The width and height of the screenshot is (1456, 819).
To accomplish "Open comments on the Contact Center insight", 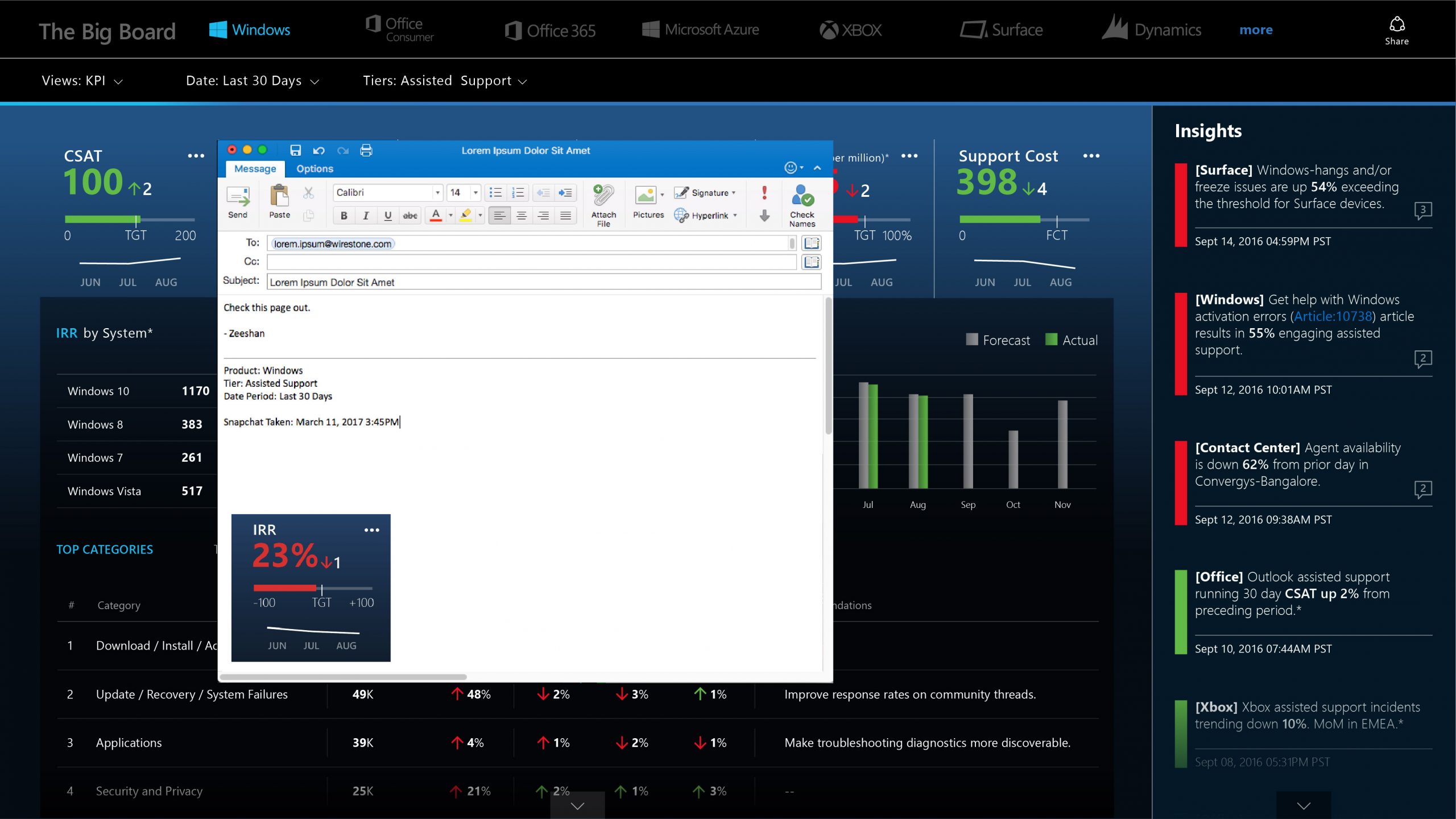I will (x=1422, y=489).
